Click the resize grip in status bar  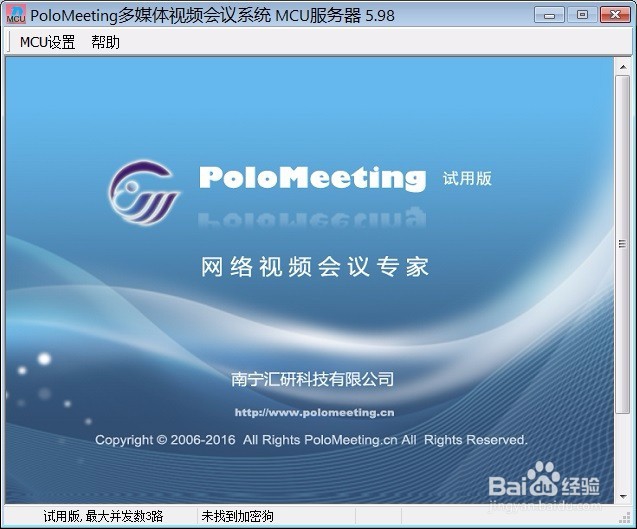(x=624, y=517)
